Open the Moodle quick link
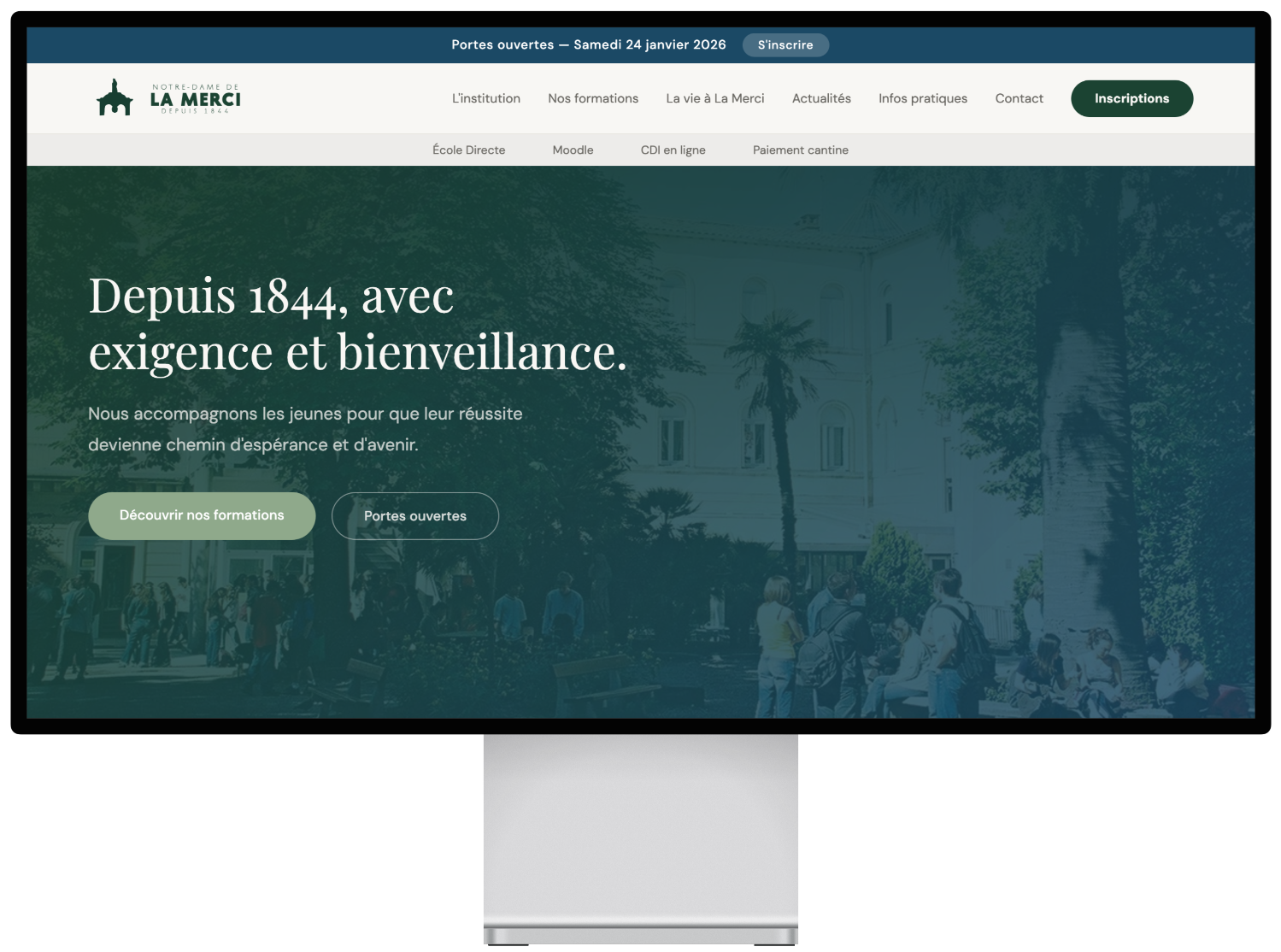This screenshot has width=1281, height=952. coord(573,150)
